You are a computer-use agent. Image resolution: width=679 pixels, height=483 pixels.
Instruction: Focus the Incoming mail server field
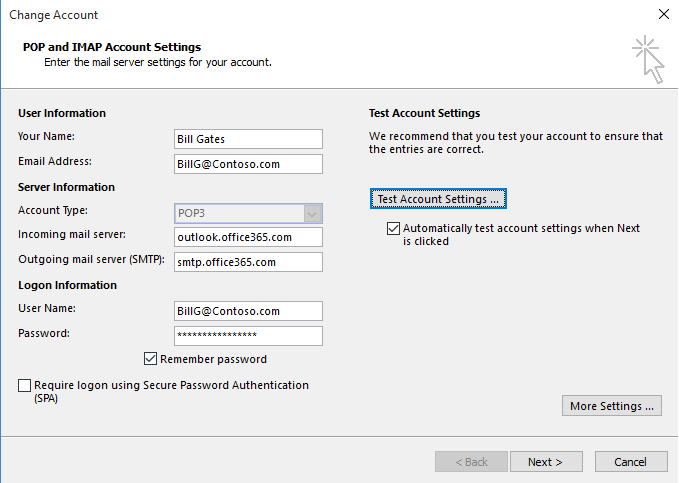[x=248, y=237]
